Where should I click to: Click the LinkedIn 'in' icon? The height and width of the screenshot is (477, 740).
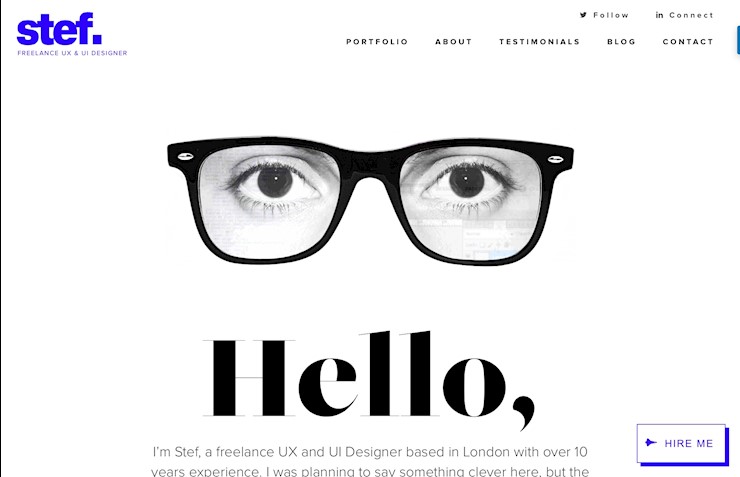point(659,15)
